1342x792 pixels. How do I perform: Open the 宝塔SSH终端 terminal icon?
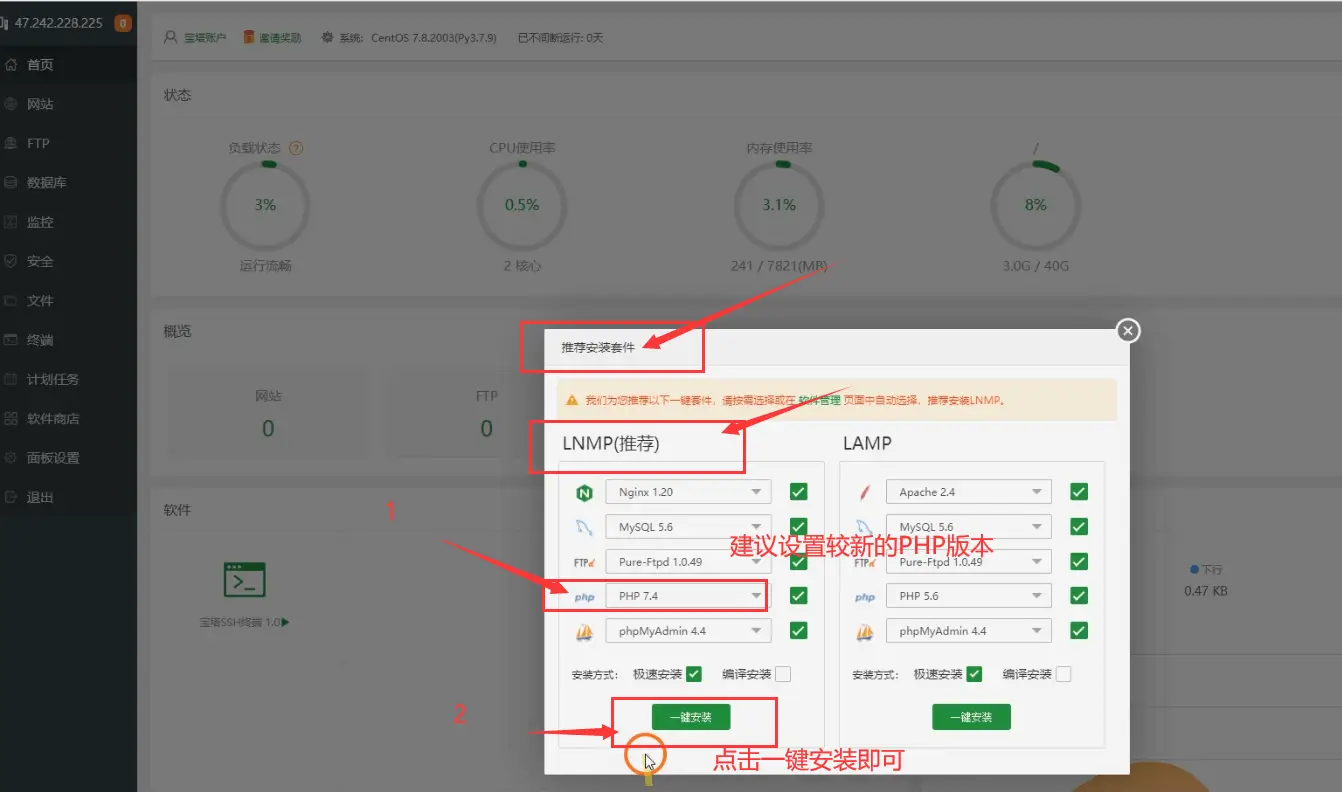pos(244,580)
